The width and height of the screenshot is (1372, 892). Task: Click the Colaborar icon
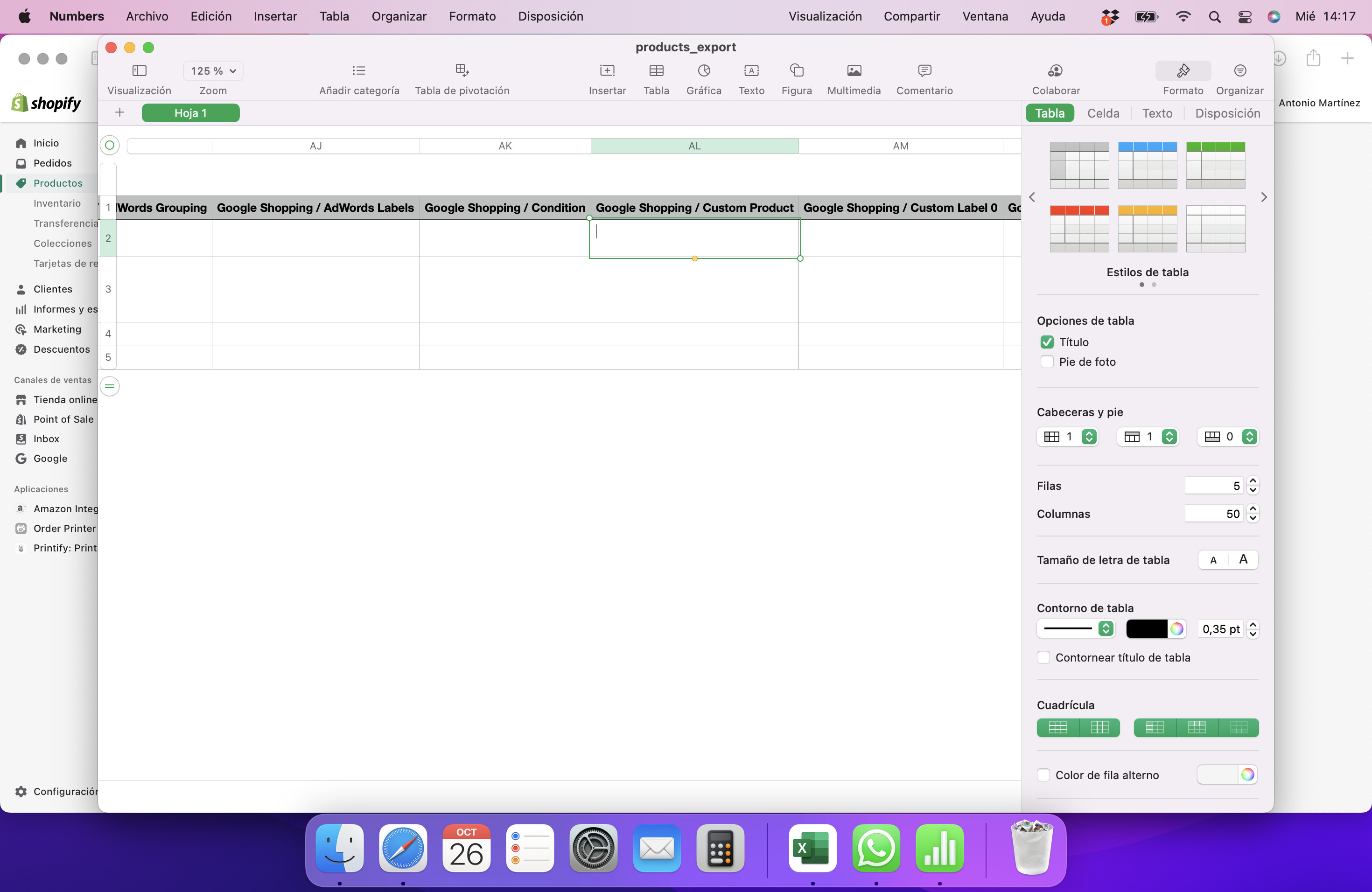(x=1056, y=71)
